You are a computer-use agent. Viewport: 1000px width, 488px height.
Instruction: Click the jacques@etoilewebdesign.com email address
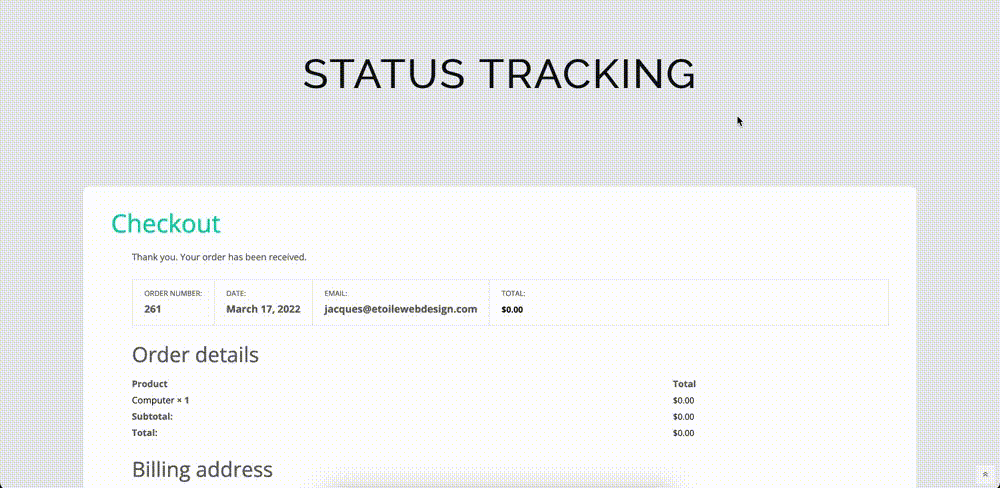click(x=401, y=309)
